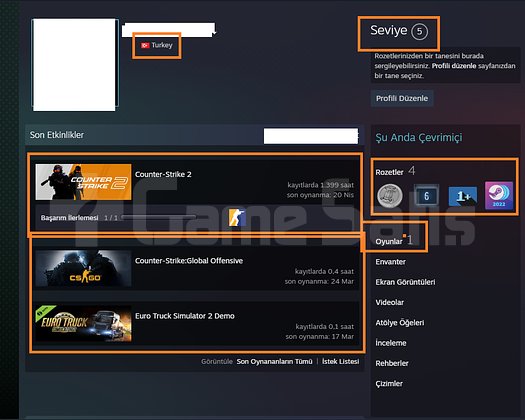Open the purple Steam 2022 badge
Viewport: 525px width, 420px height.
pos(499,196)
